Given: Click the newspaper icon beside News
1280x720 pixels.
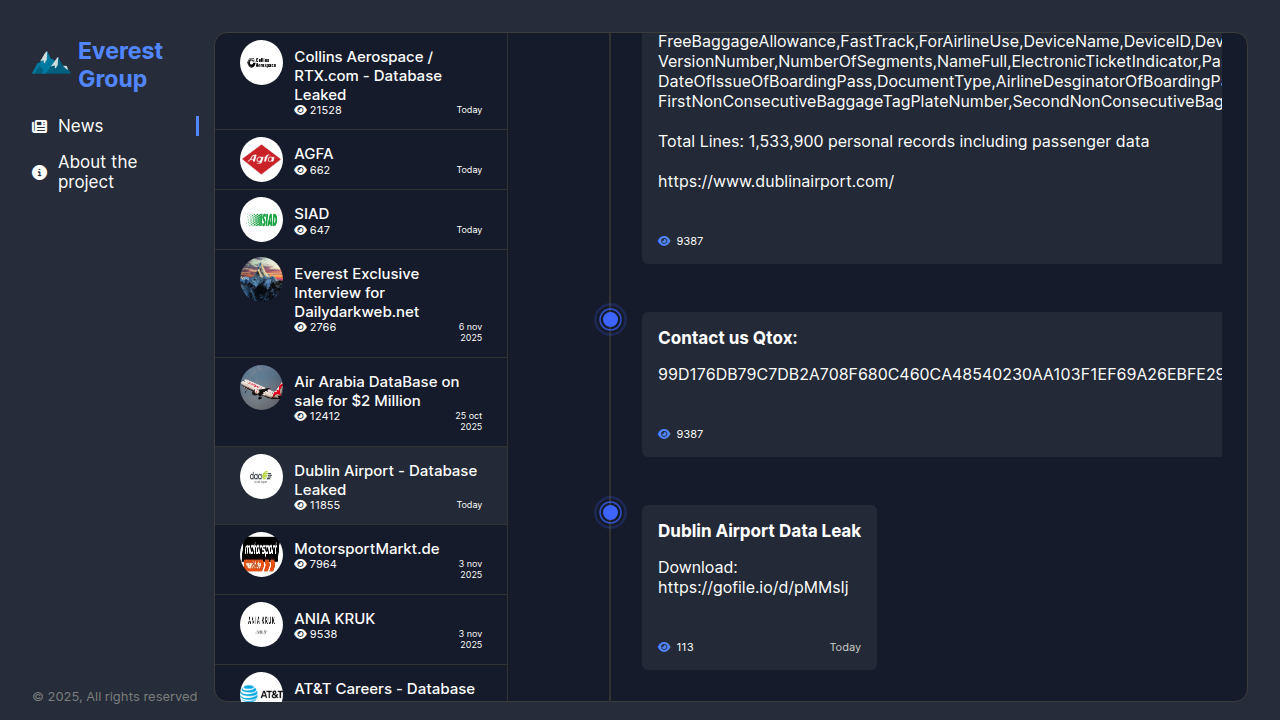Looking at the screenshot, I should [40, 126].
